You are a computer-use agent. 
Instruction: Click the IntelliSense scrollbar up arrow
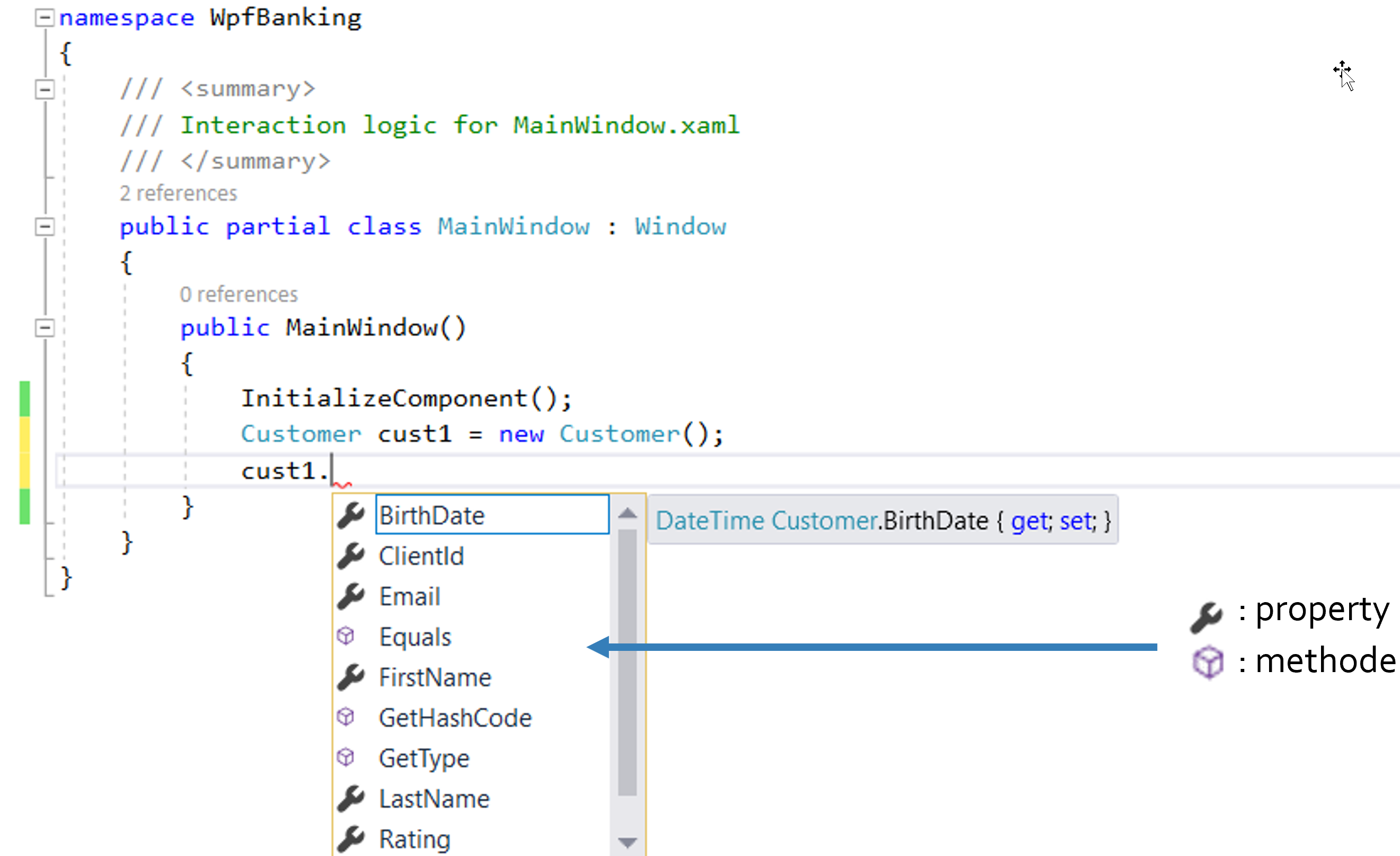click(x=627, y=514)
